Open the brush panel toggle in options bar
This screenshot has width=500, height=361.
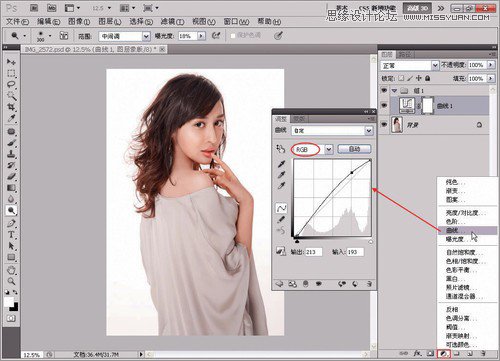pyautogui.click(x=64, y=35)
